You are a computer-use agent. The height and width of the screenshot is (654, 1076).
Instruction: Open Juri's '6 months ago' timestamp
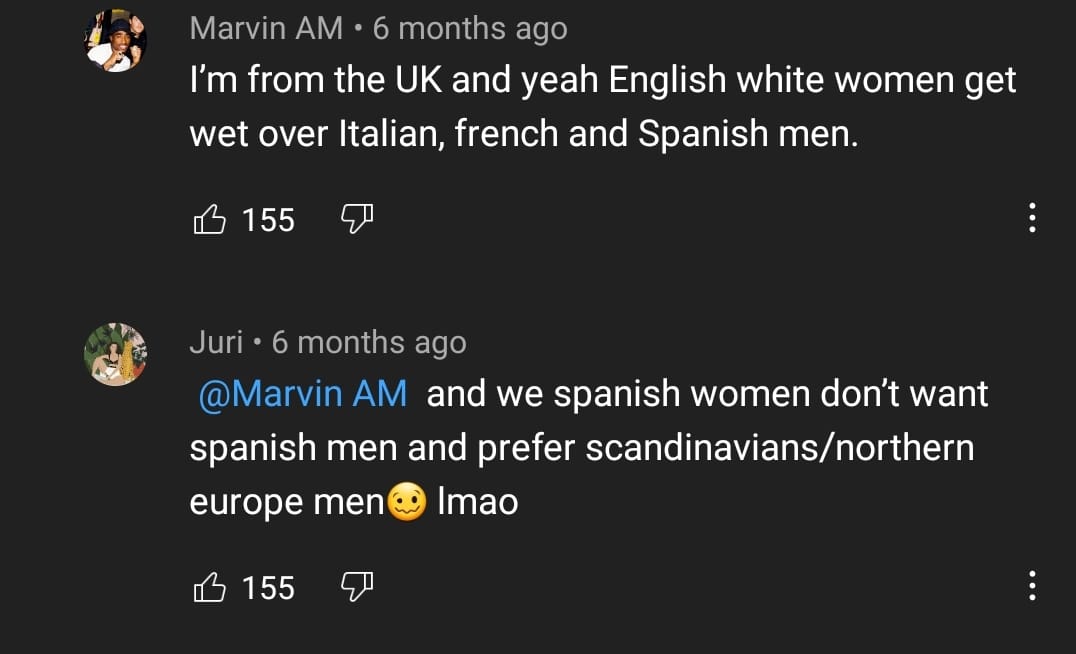[x=369, y=342]
